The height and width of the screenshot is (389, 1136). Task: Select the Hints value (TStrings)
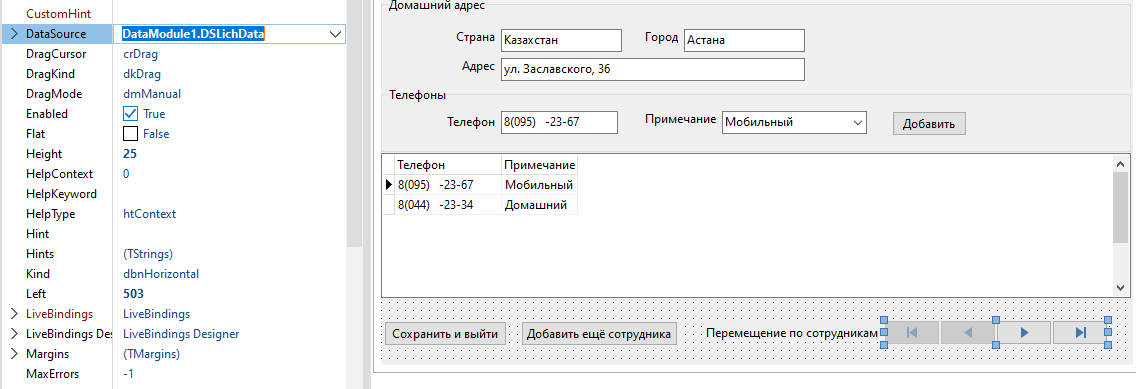[148, 254]
